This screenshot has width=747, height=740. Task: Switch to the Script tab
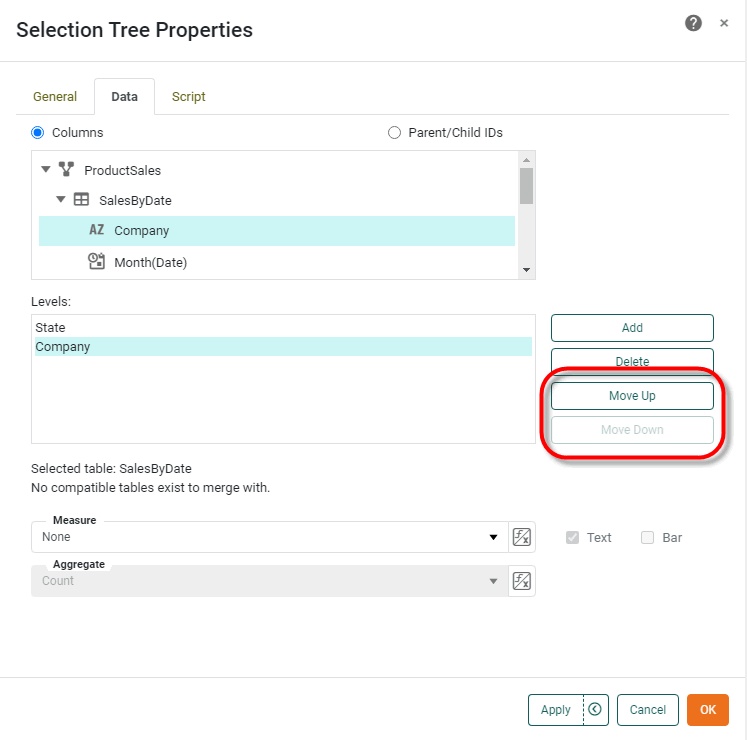point(188,97)
